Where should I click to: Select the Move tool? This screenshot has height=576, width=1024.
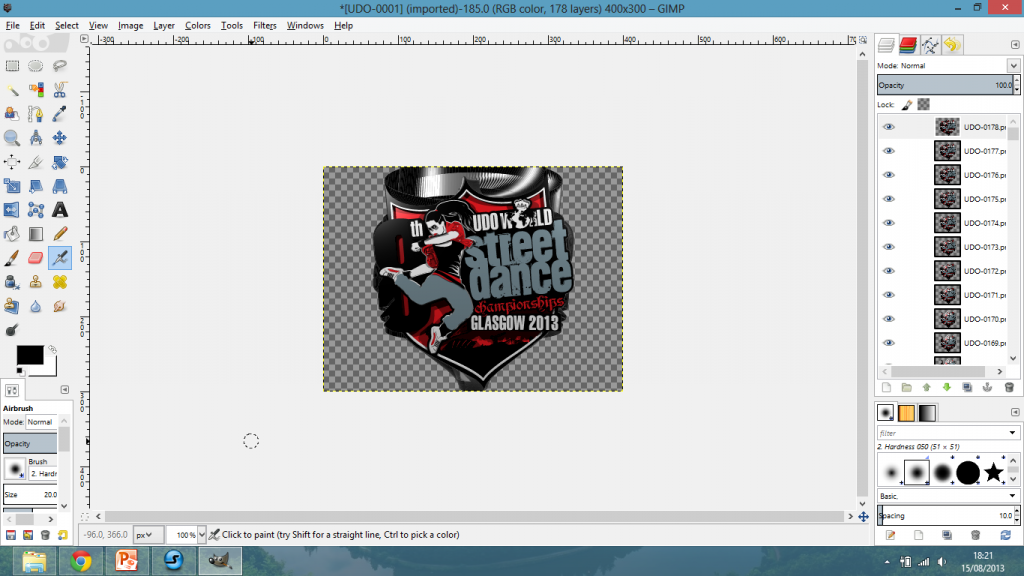click(x=59, y=138)
